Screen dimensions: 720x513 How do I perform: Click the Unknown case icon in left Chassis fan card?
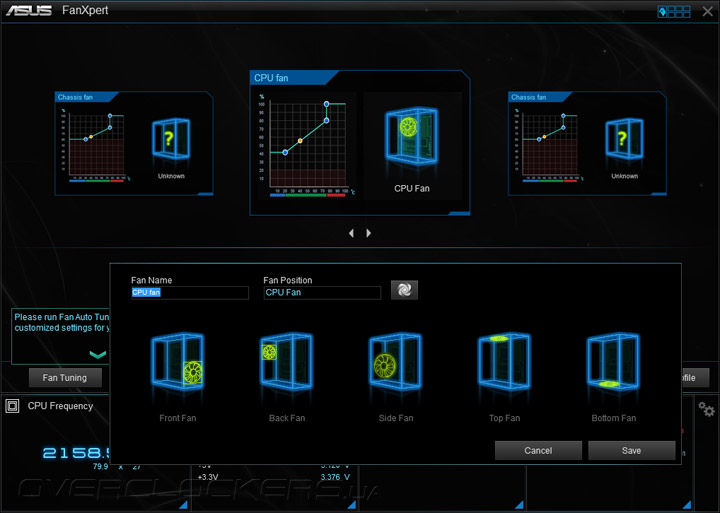tap(171, 139)
